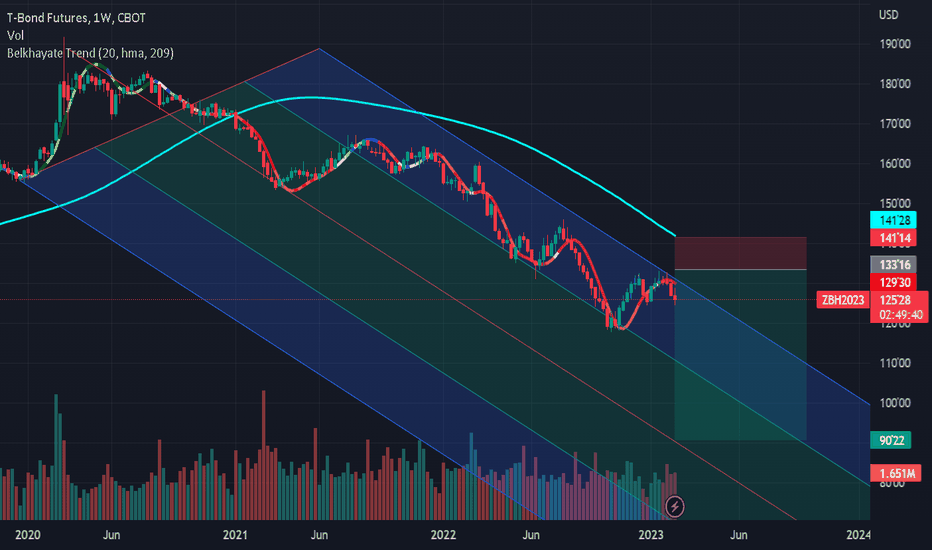Select the Belkhayate Trend (20, hma, 209) indicator label
This screenshot has height=550, width=932.
90,54
